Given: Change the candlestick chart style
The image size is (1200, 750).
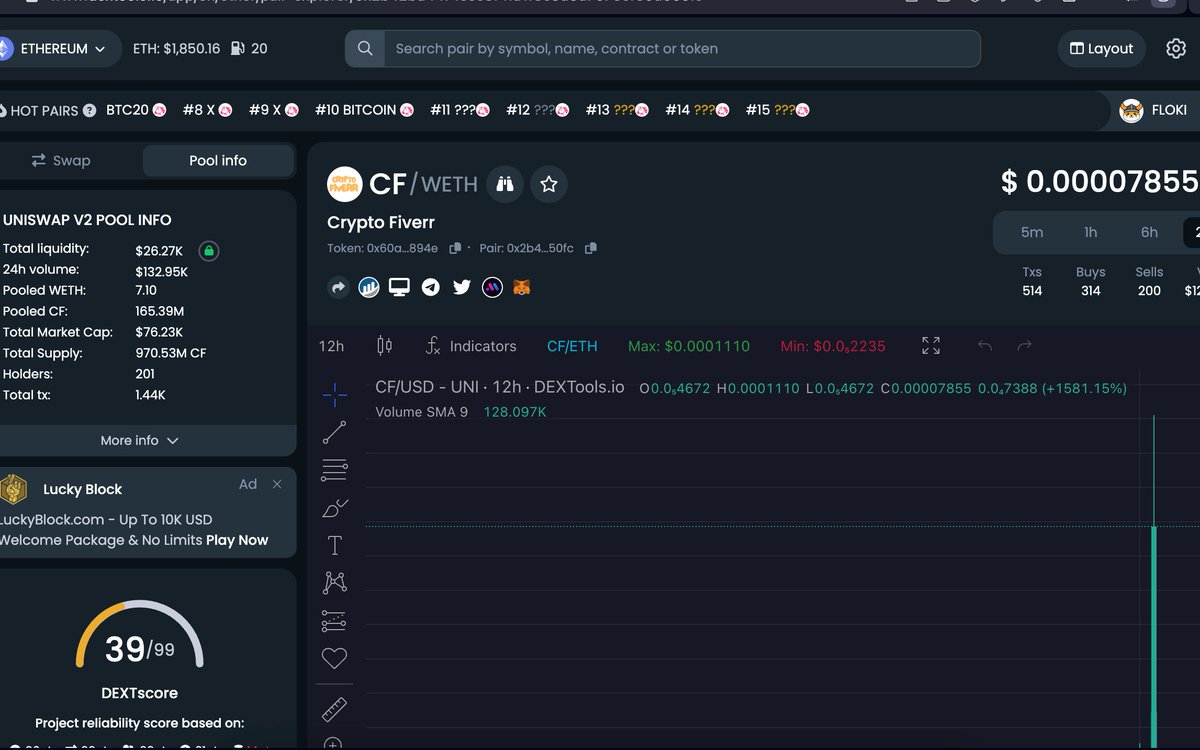Looking at the screenshot, I should pos(384,346).
